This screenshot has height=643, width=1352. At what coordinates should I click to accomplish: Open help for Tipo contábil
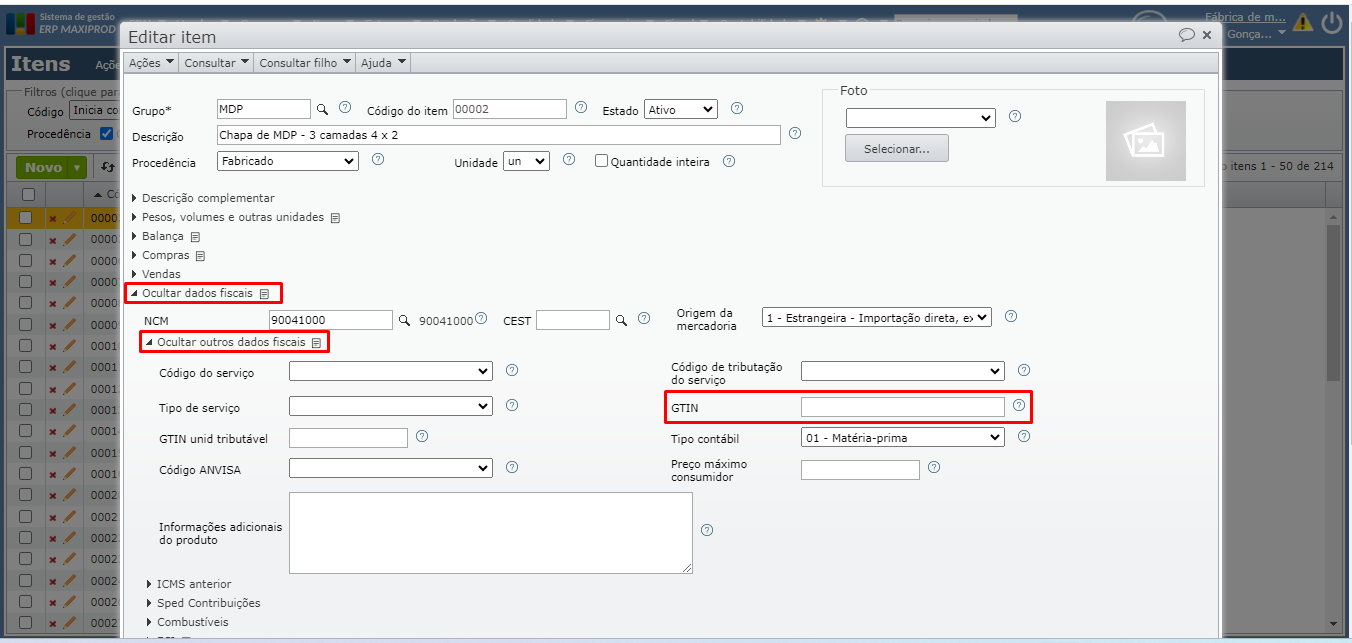click(1024, 436)
